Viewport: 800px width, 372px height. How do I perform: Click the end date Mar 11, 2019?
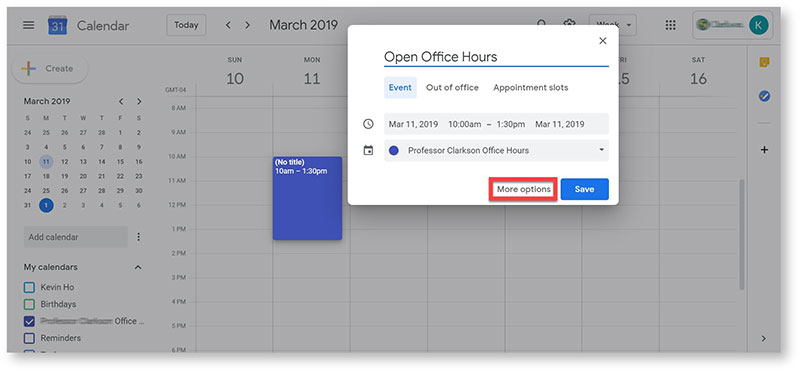pos(560,124)
